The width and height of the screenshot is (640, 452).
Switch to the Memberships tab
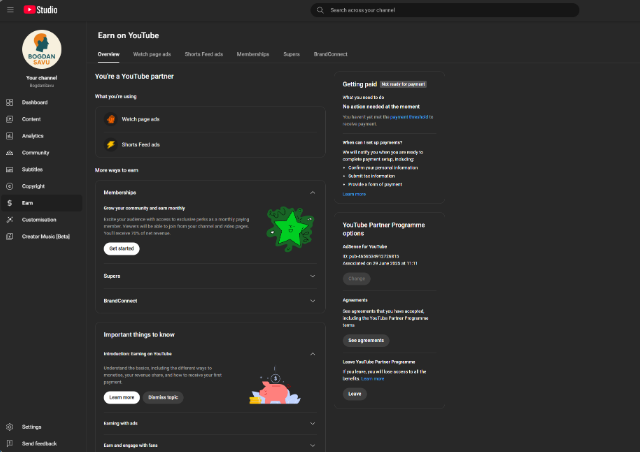pyautogui.click(x=253, y=54)
